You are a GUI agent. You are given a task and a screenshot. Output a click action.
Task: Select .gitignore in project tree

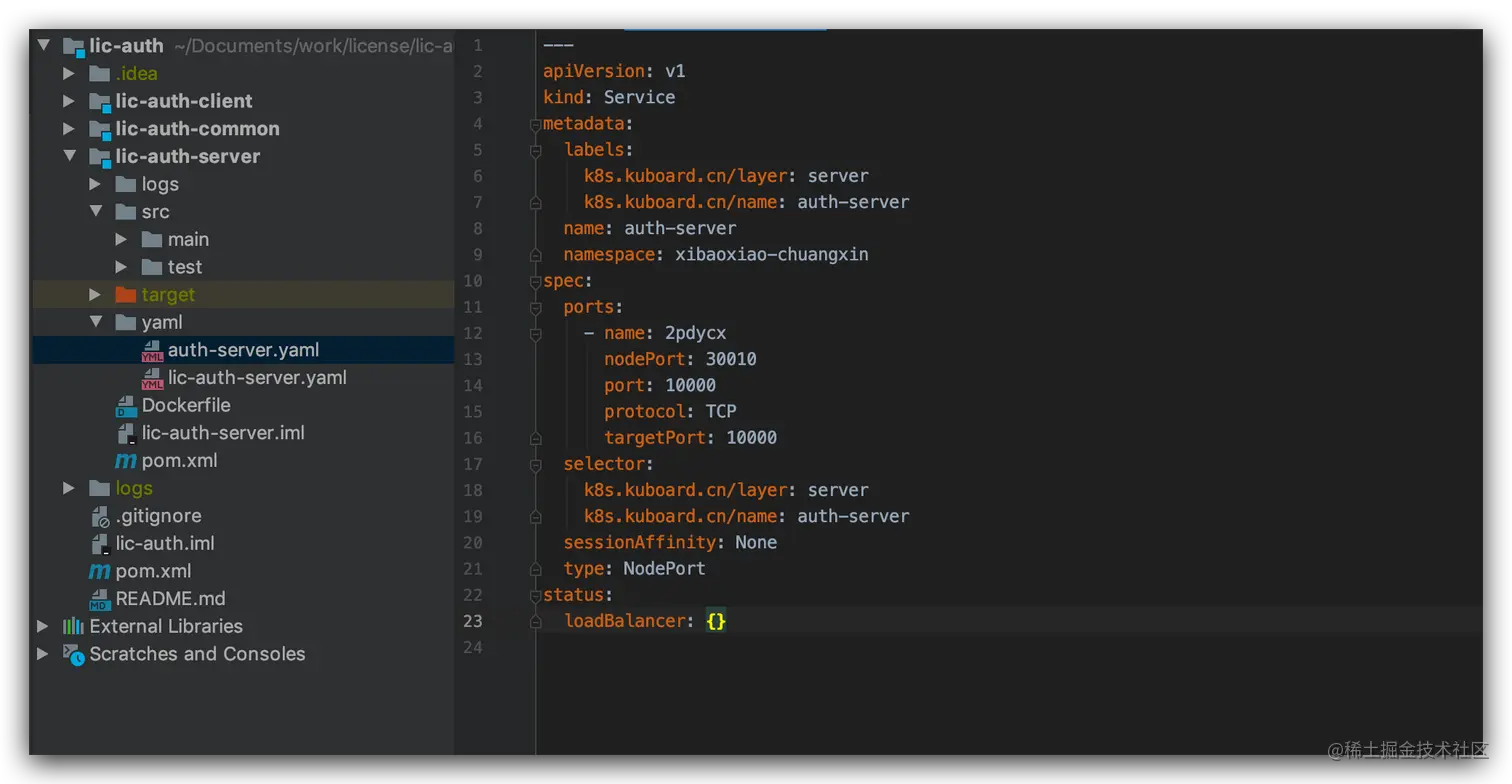pyautogui.click(x=158, y=516)
